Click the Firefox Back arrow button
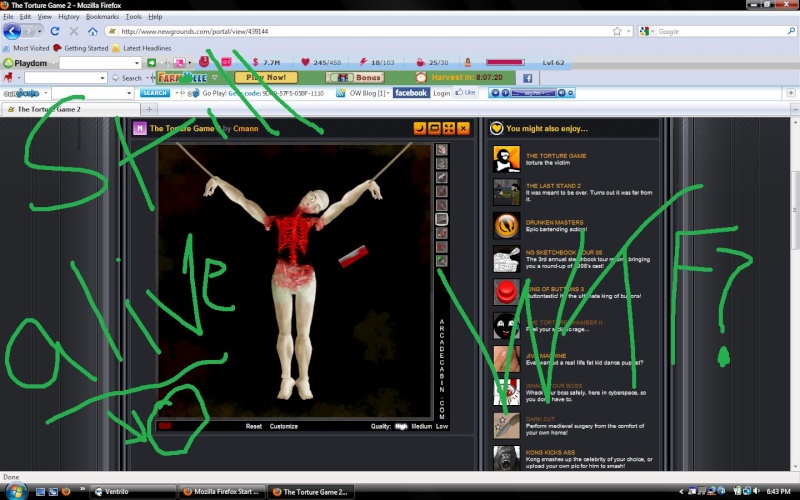This screenshot has height=500, width=800. click(12, 31)
